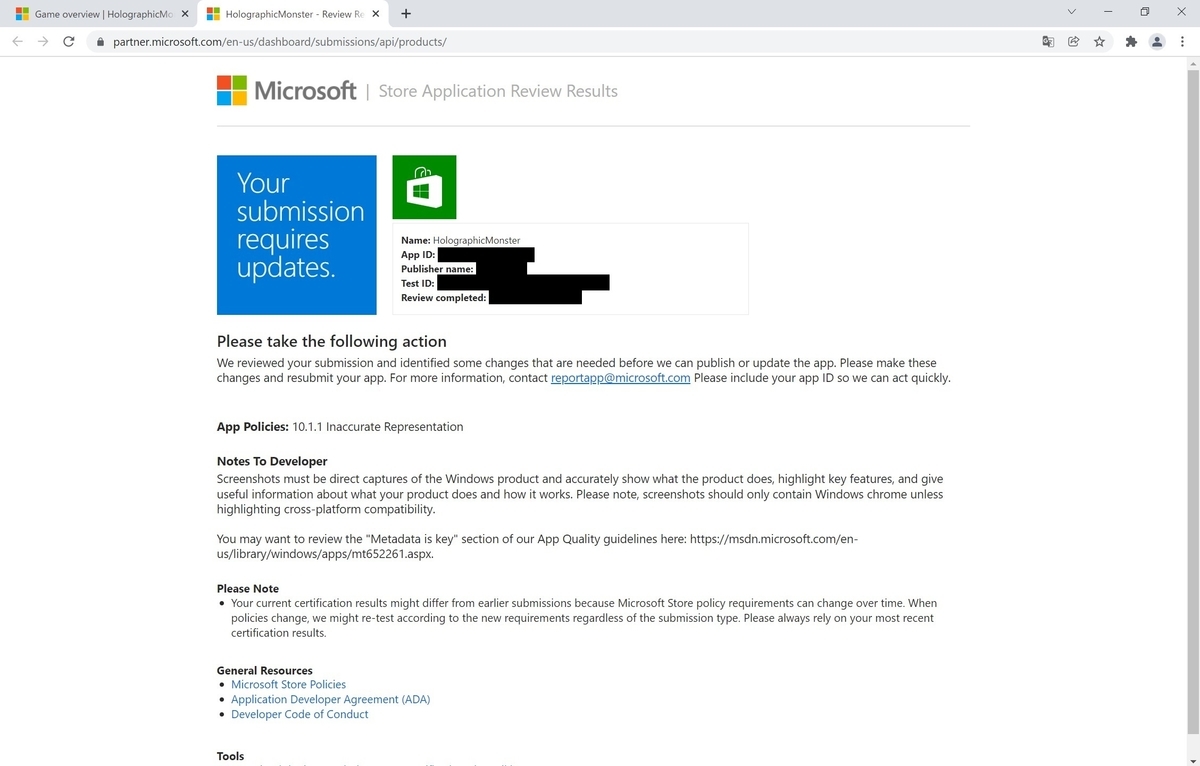
Task: Click the "Publisher name:" label
Action: [437, 269]
